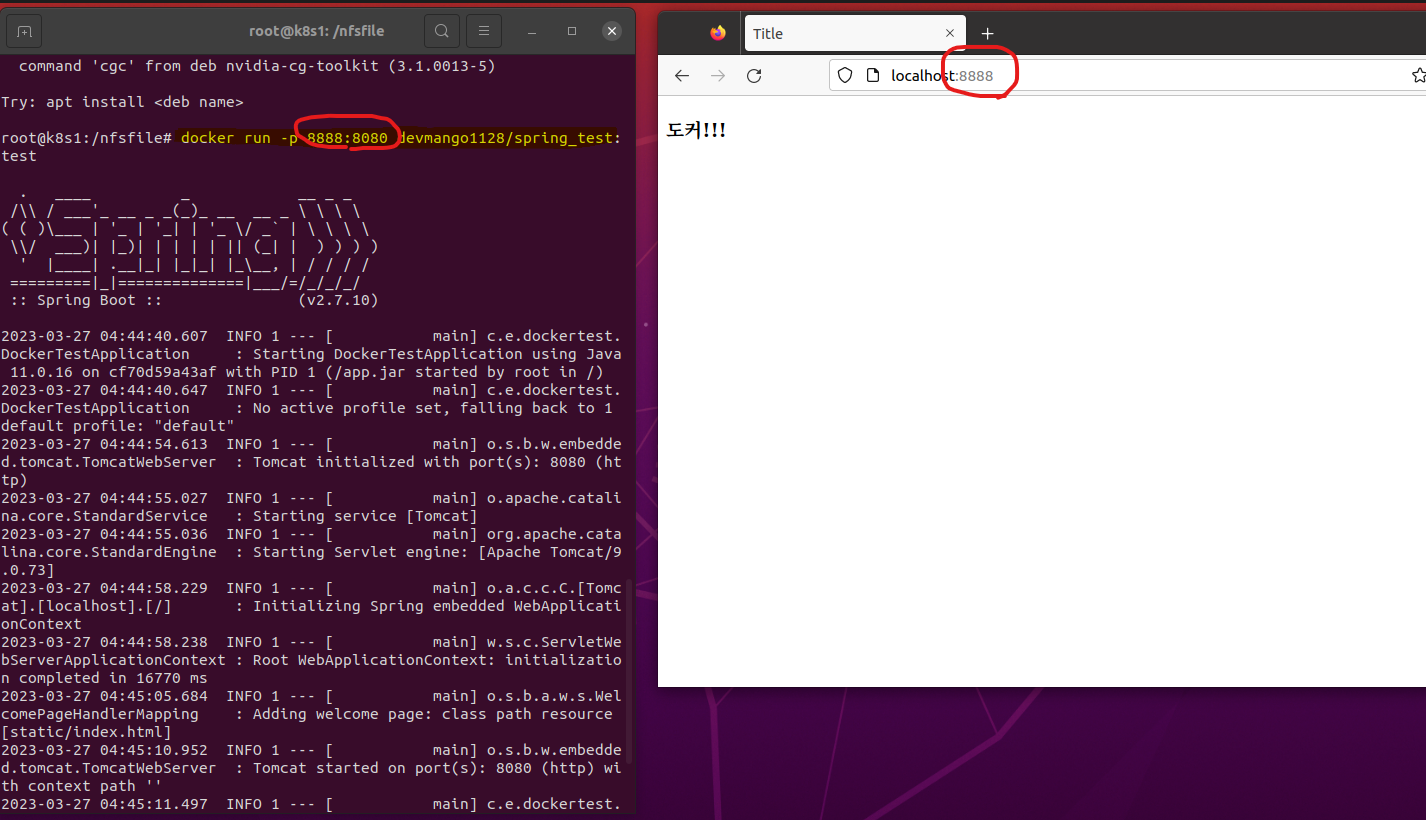This screenshot has width=1426, height=820.
Task: Click the 2023-03-27 04:44:40.607 timestamp
Action: tap(104, 336)
